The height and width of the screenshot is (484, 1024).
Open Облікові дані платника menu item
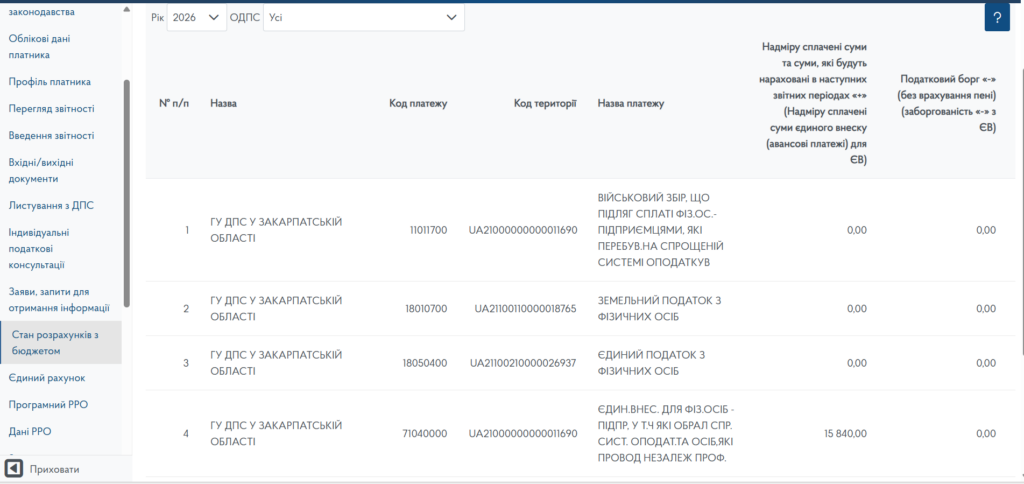[37, 47]
